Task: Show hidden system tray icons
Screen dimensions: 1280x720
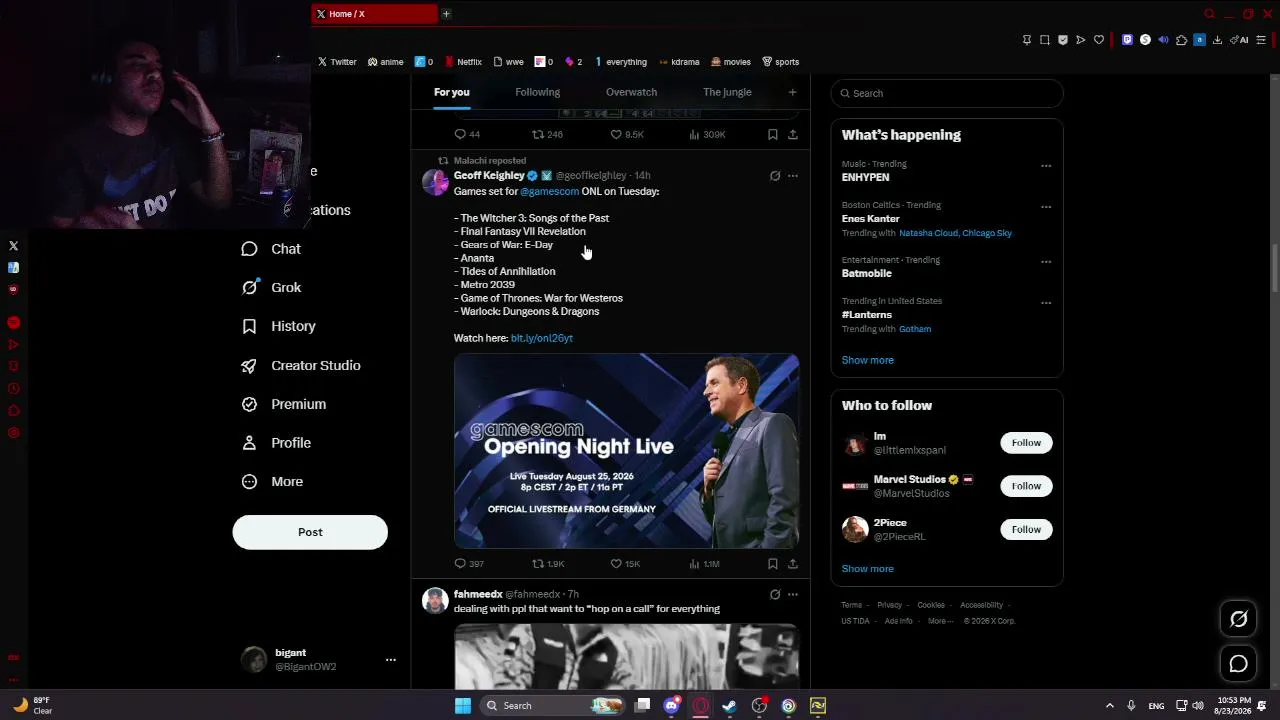Action: pyautogui.click(x=1109, y=706)
